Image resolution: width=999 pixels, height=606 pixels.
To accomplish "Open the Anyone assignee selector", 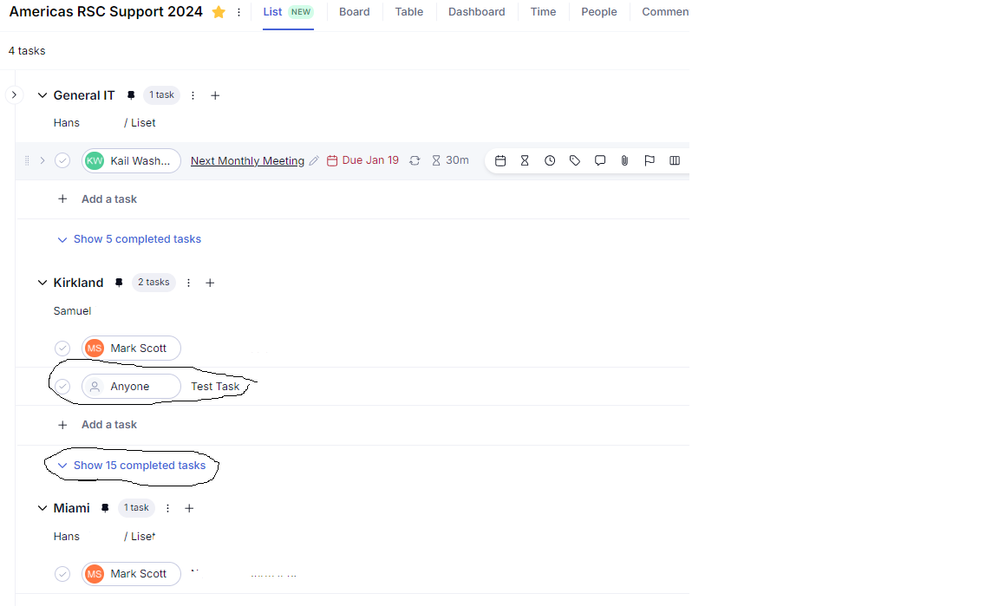I will [131, 386].
